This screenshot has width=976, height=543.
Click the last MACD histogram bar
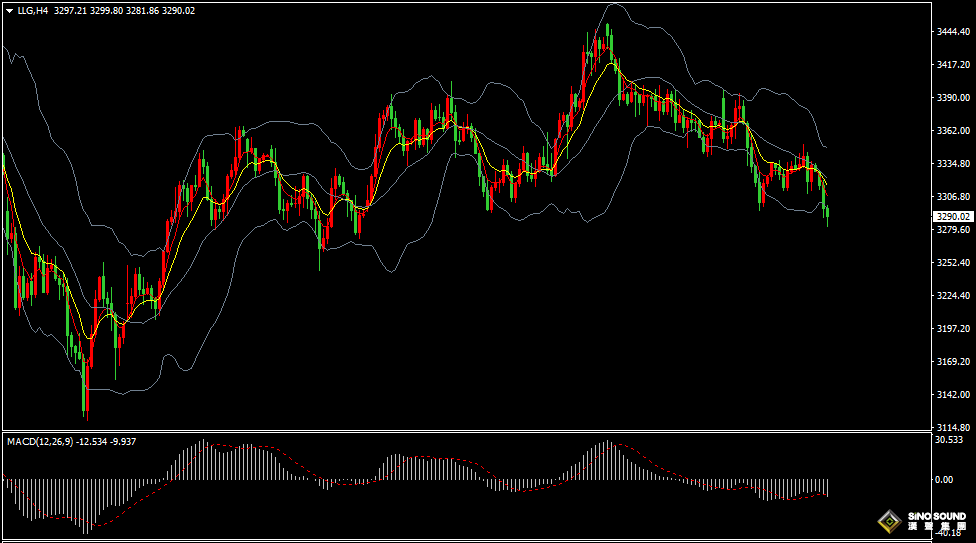(x=828, y=487)
